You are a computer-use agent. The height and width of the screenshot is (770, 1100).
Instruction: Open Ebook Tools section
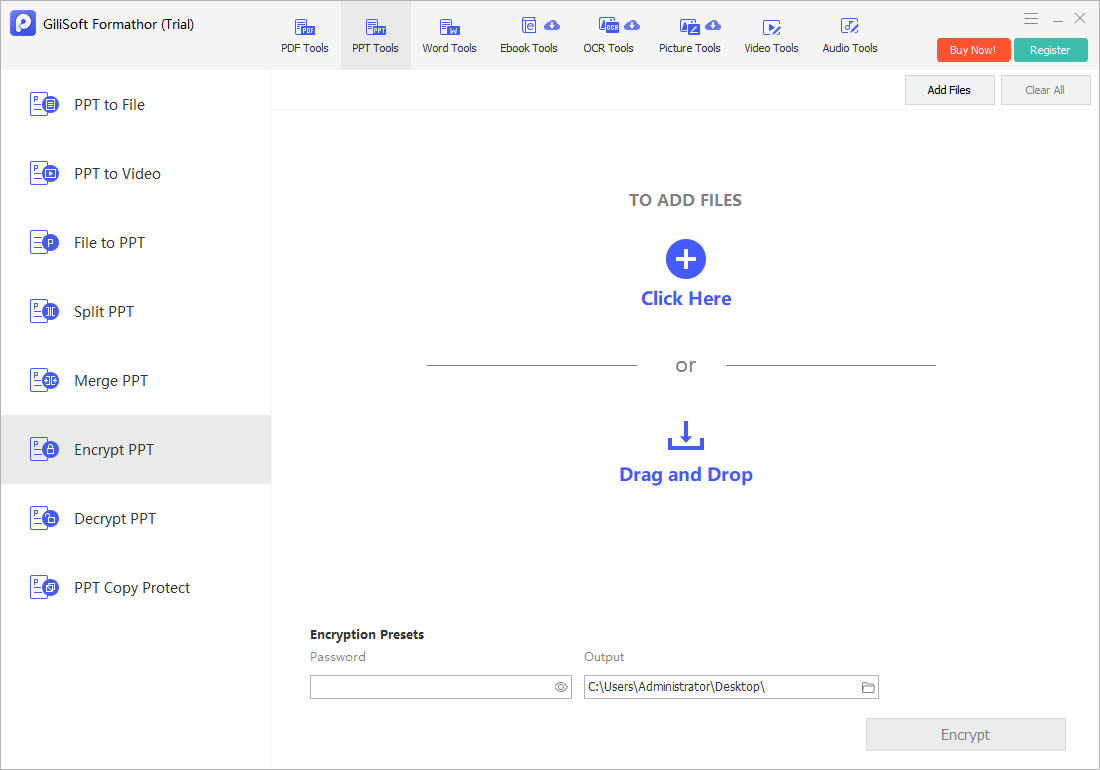pos(529,36)
